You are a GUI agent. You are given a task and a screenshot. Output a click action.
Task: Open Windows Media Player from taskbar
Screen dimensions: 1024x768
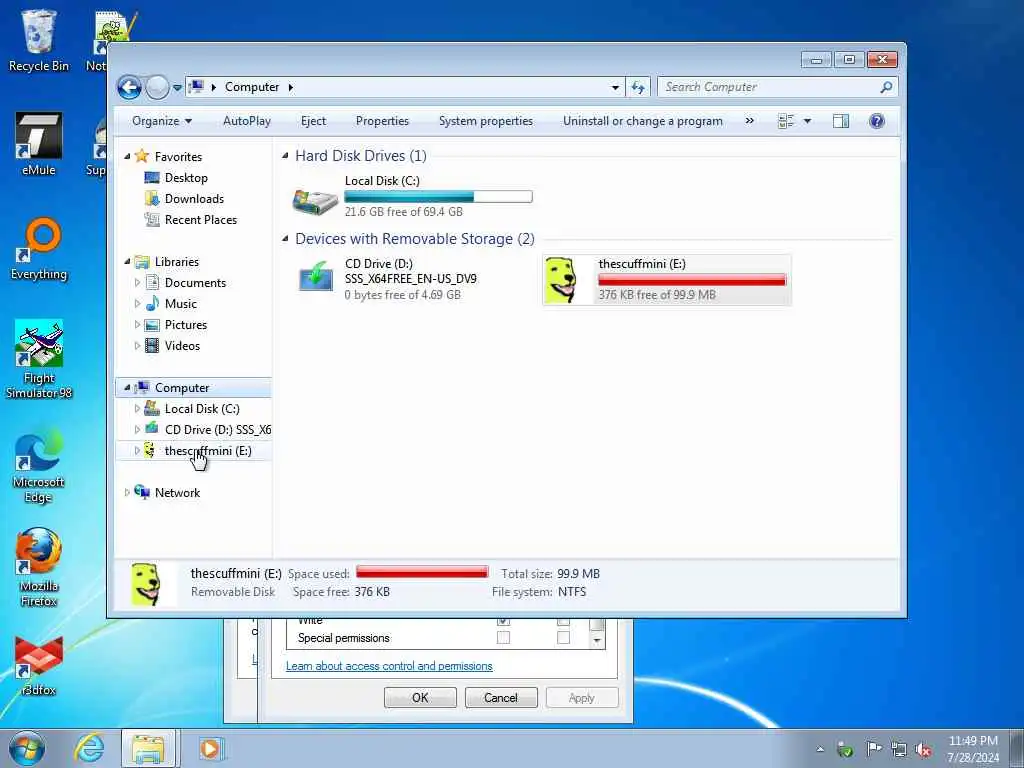210,748
